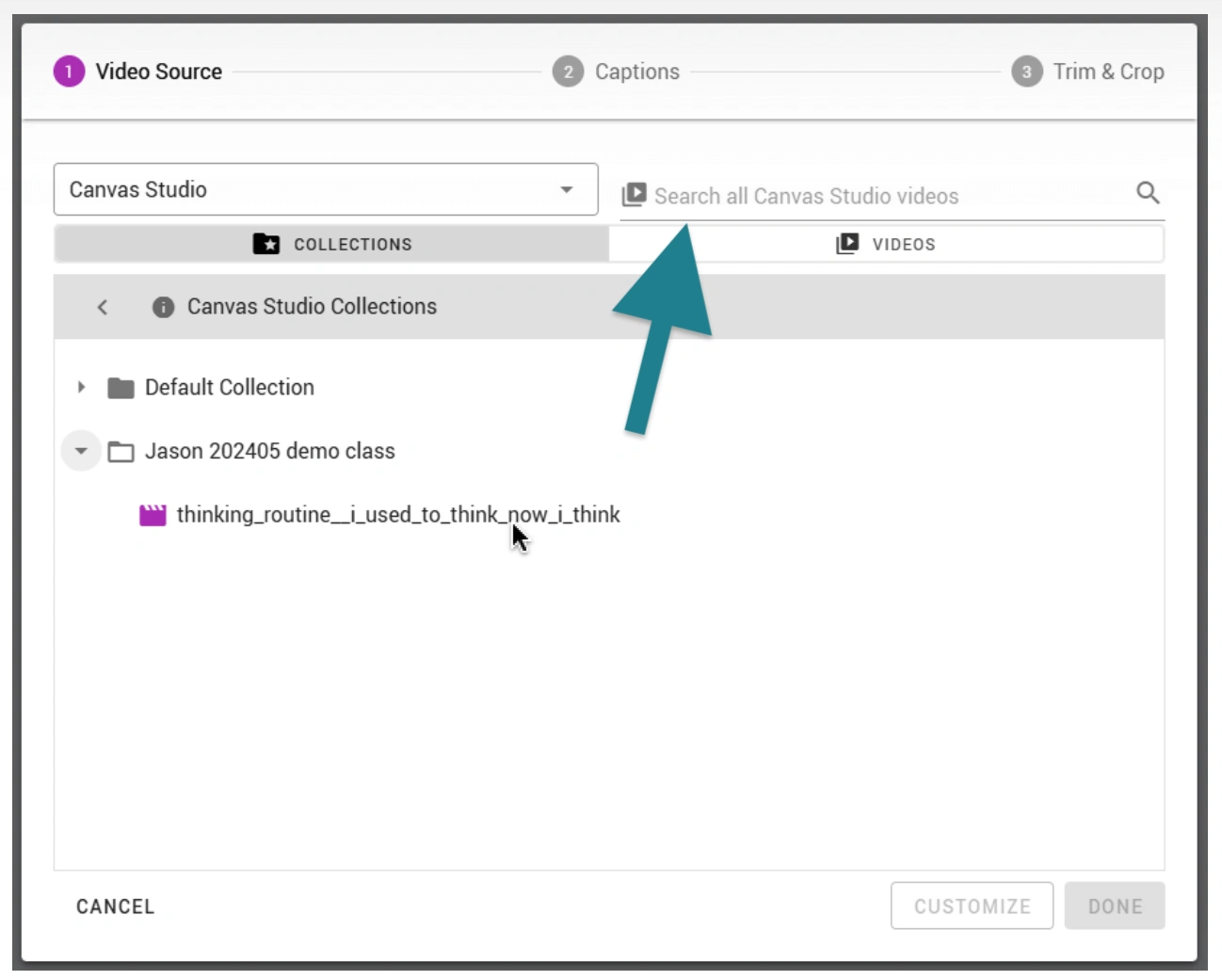The height and width of the screenshot is (980, 1222).
Task: Open the Canvas Studio source dropdown
Action: tap(326, 189)
